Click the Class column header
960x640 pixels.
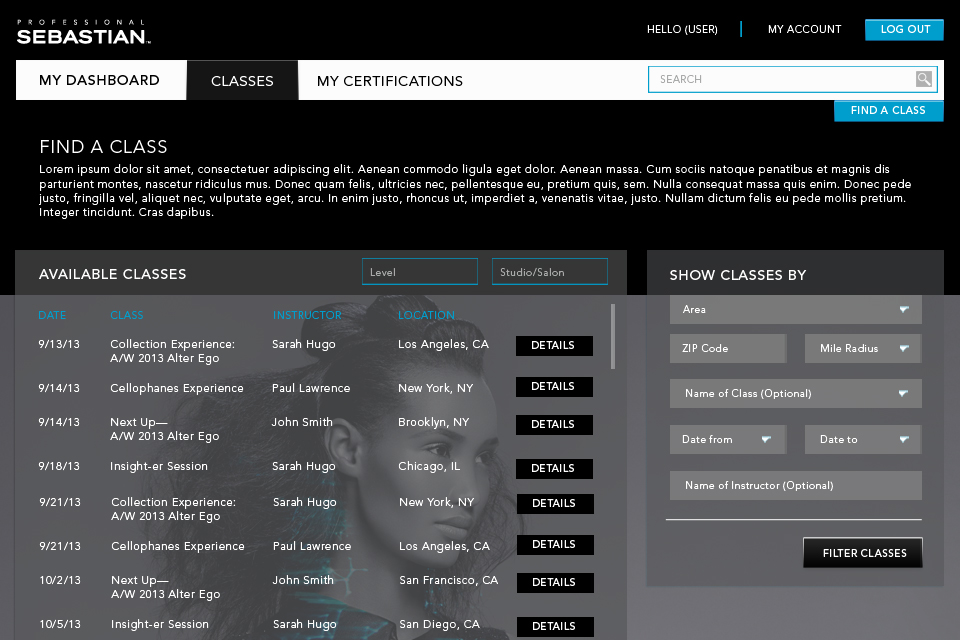127,315
